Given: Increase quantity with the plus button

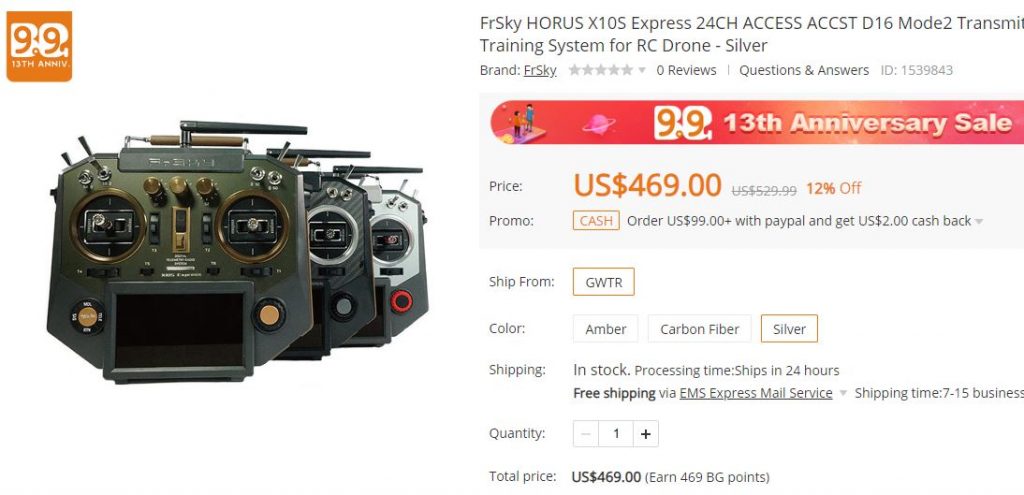Looking at the screenshot, I should pyautogui.click(x=645, y=434).
